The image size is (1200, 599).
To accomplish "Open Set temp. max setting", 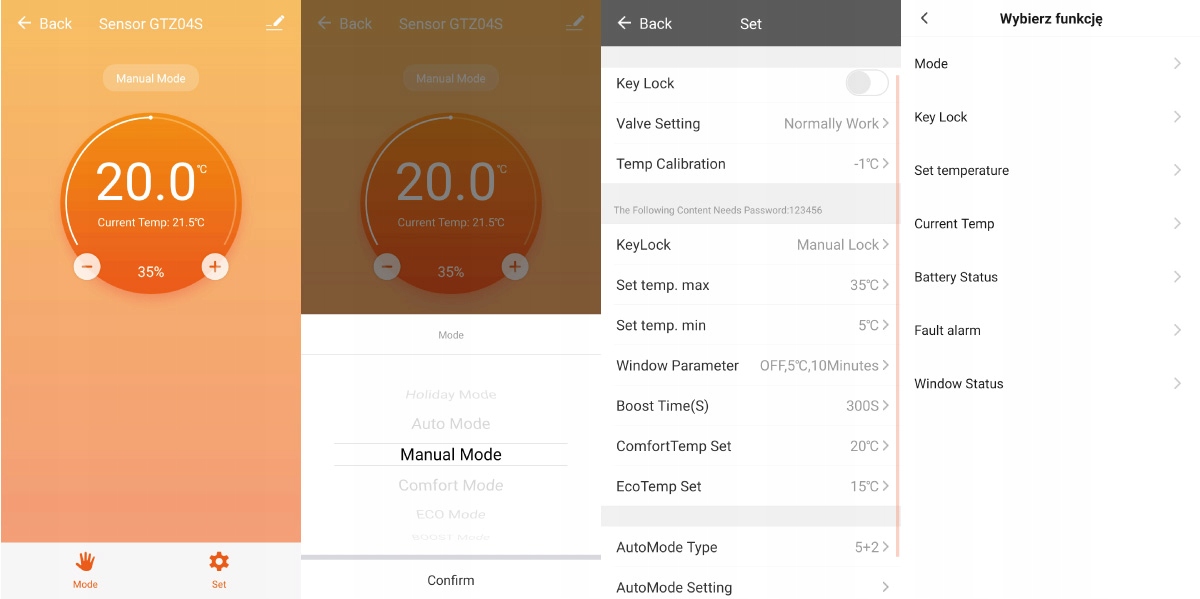I will point(750,285).
